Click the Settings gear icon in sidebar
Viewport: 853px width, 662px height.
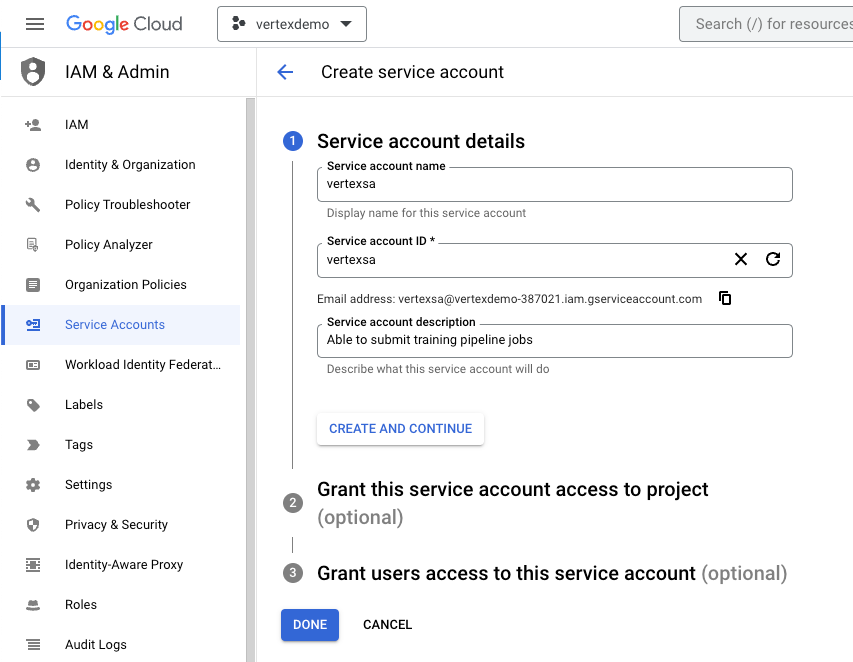point(33,485)
